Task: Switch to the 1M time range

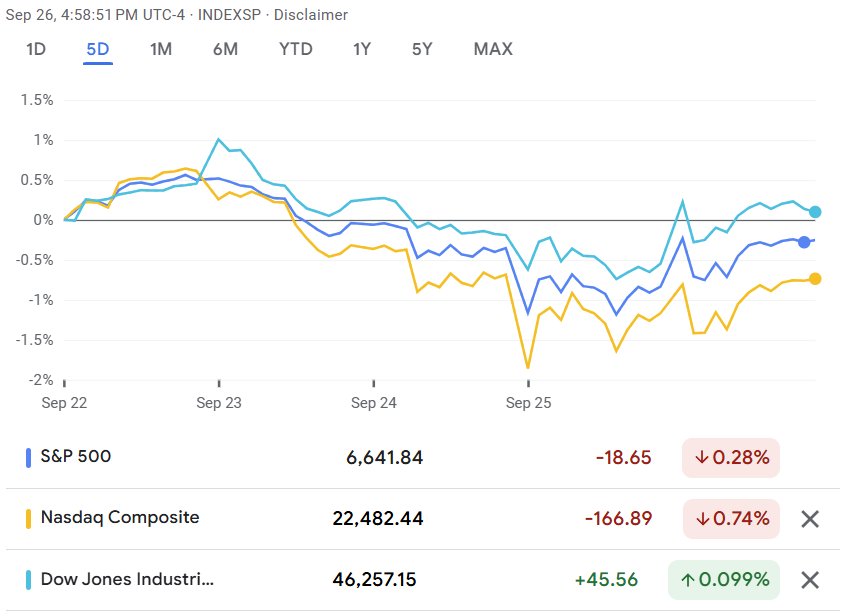Action: (161, 49)
